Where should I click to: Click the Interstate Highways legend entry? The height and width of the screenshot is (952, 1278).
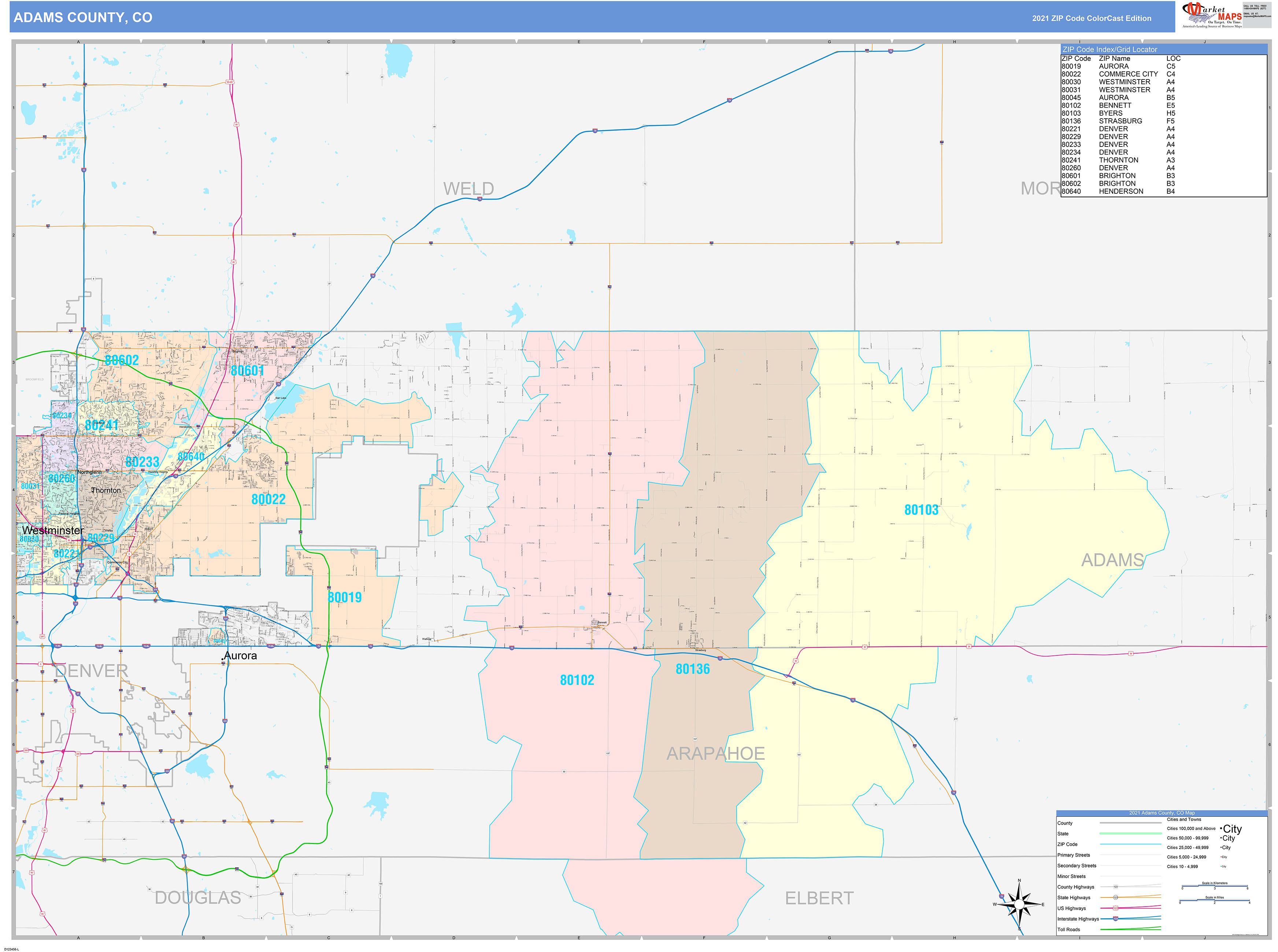coord(1078,919)
